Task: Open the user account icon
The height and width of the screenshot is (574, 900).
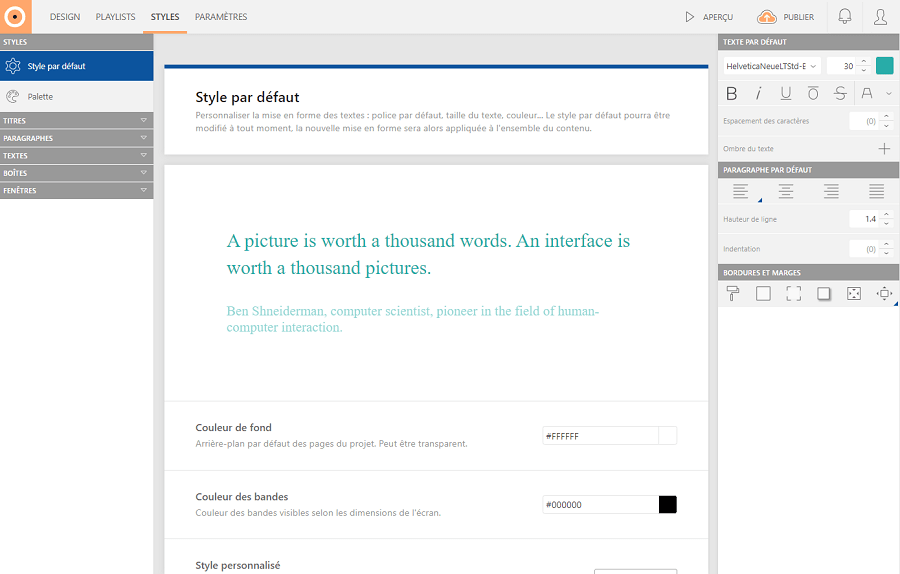Action: pos(880,17)
